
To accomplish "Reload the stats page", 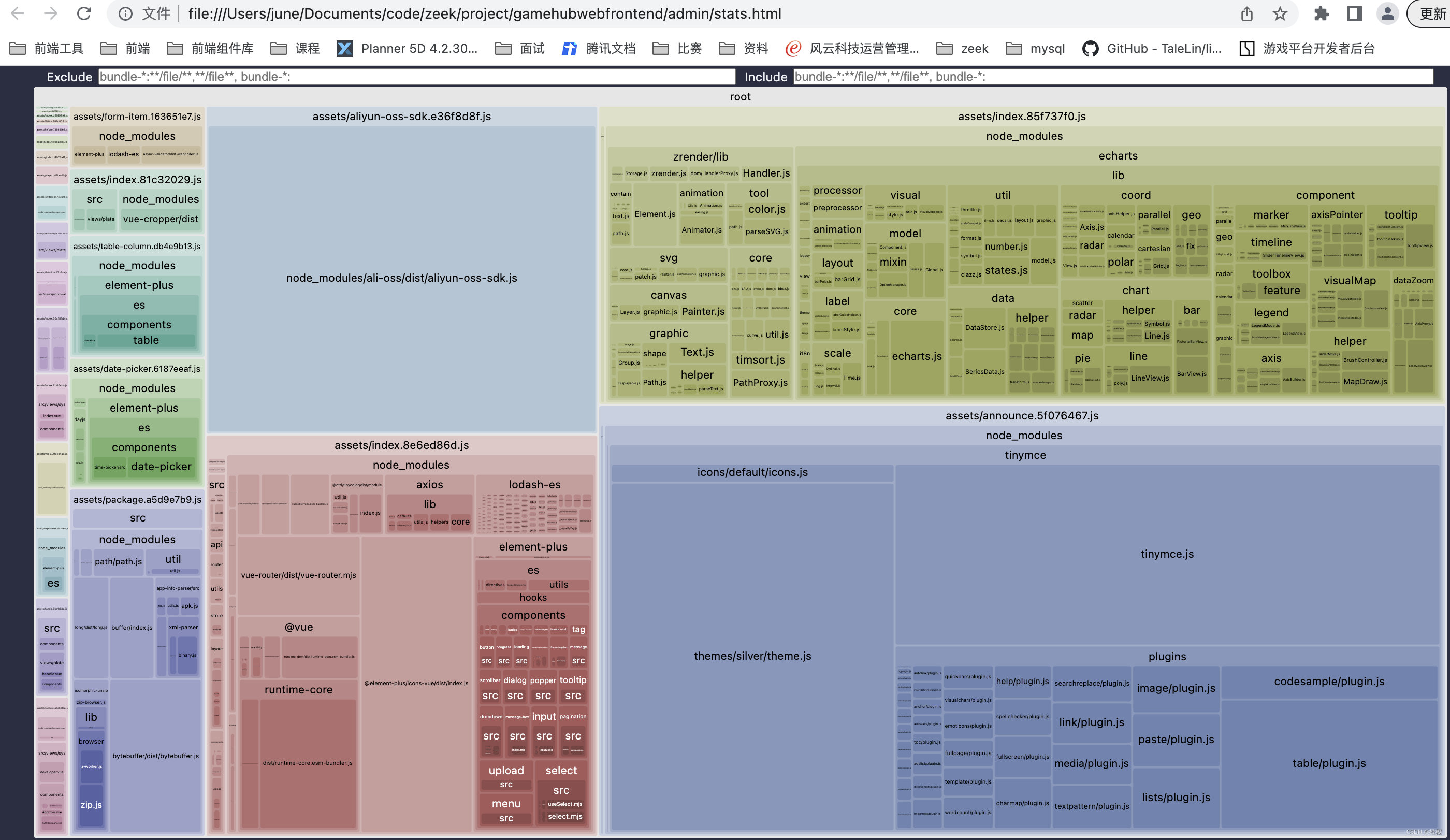I will point(84,13).
